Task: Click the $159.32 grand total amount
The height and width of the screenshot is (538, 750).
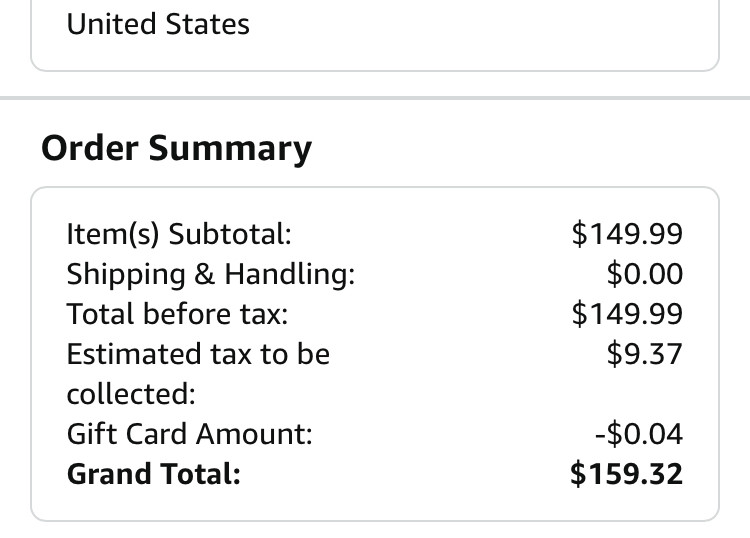Action: [x=626, y=474]
